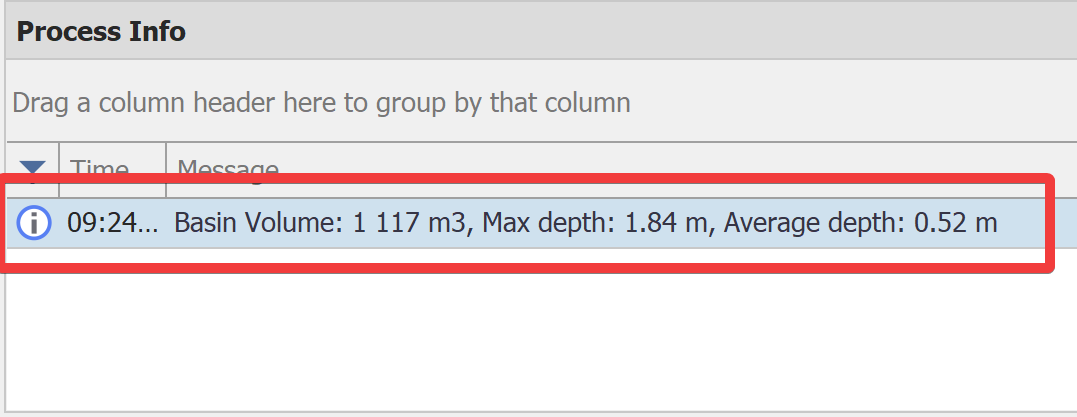This screenshot has width=1077, height=417.
Task: Click the Process Info panel title
Action: [101, 32]
